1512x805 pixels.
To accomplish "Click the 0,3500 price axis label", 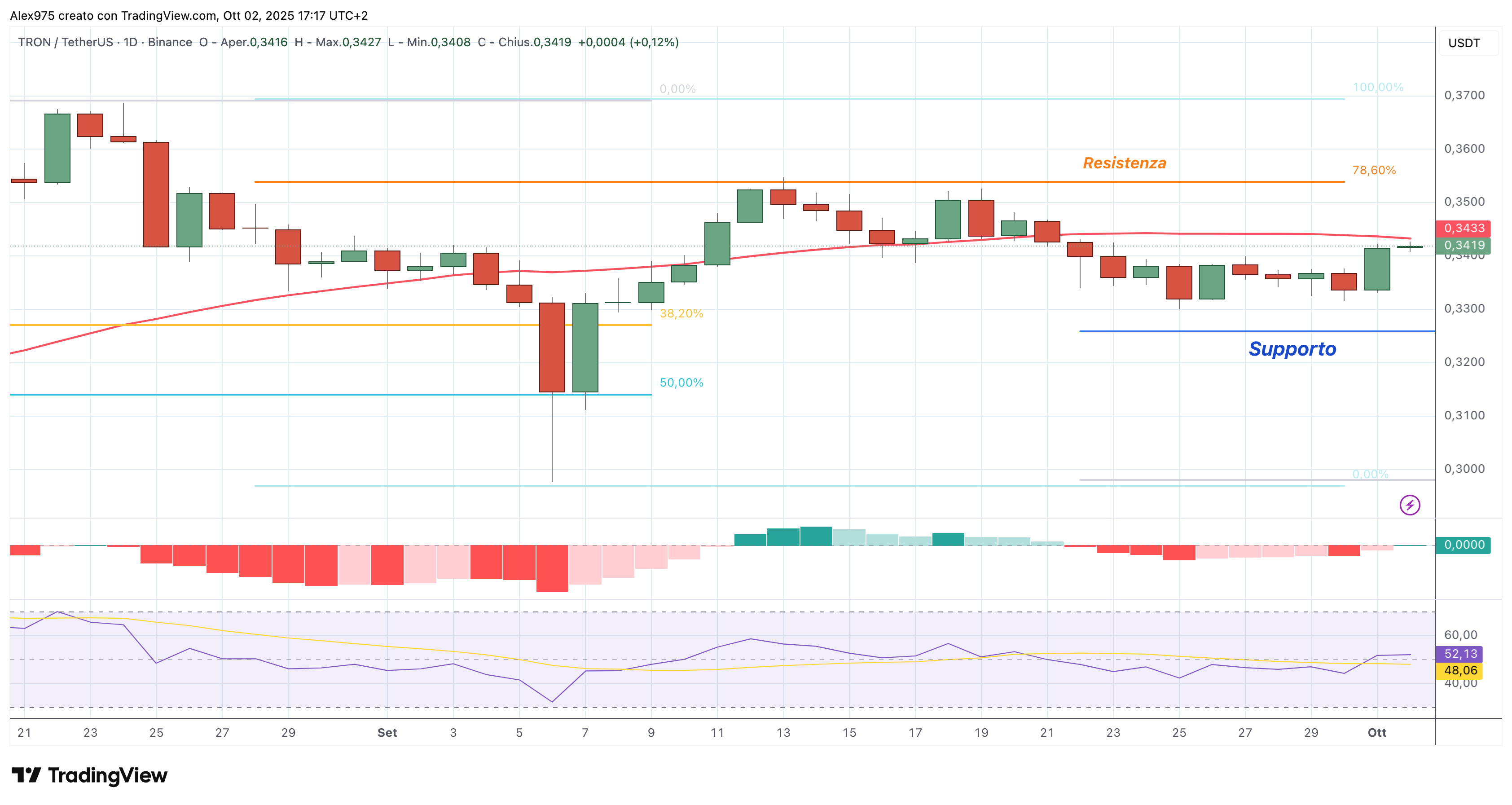I will pyautogui.click(x=1464, y=202).
